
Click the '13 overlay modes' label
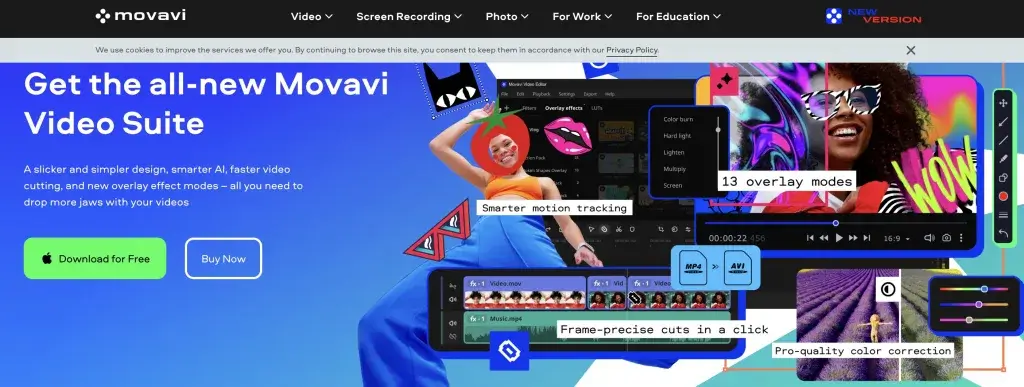click(x=787, y=181)
